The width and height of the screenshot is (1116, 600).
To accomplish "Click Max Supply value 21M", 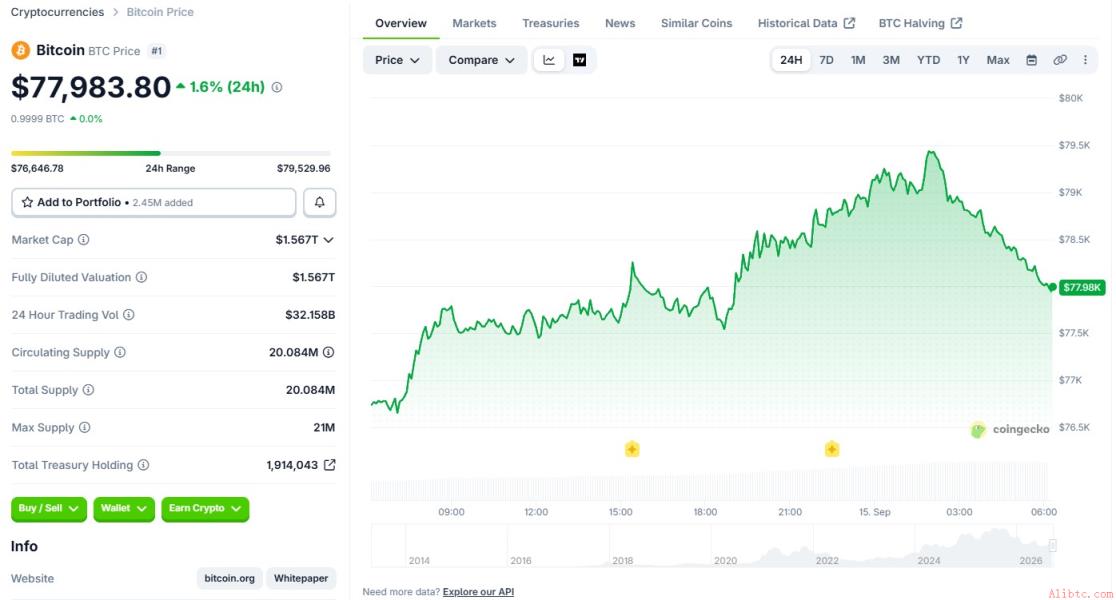I will coord(325,427).
